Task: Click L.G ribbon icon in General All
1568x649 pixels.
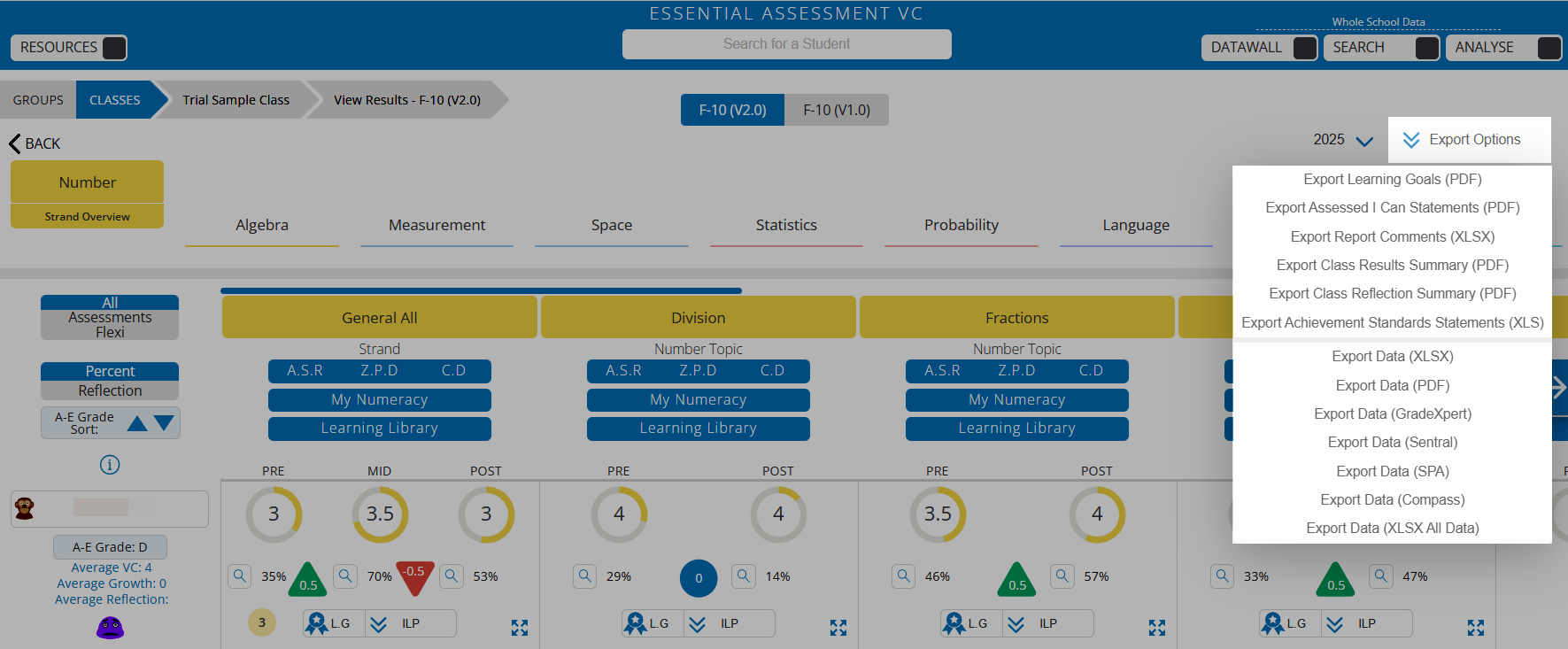Action: tap(316, 623)
